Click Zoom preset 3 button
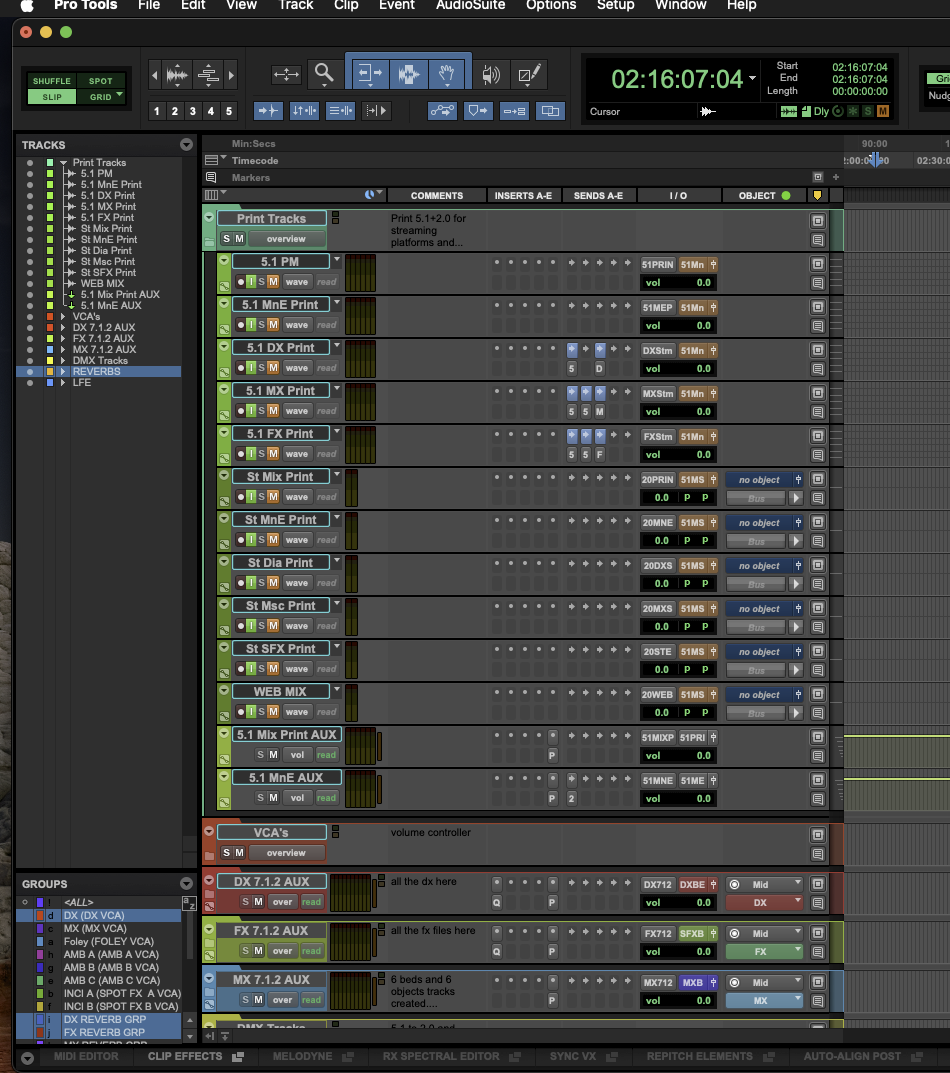Image resolution: width=950 pixels, height=1073 pixels. [193, 111]
